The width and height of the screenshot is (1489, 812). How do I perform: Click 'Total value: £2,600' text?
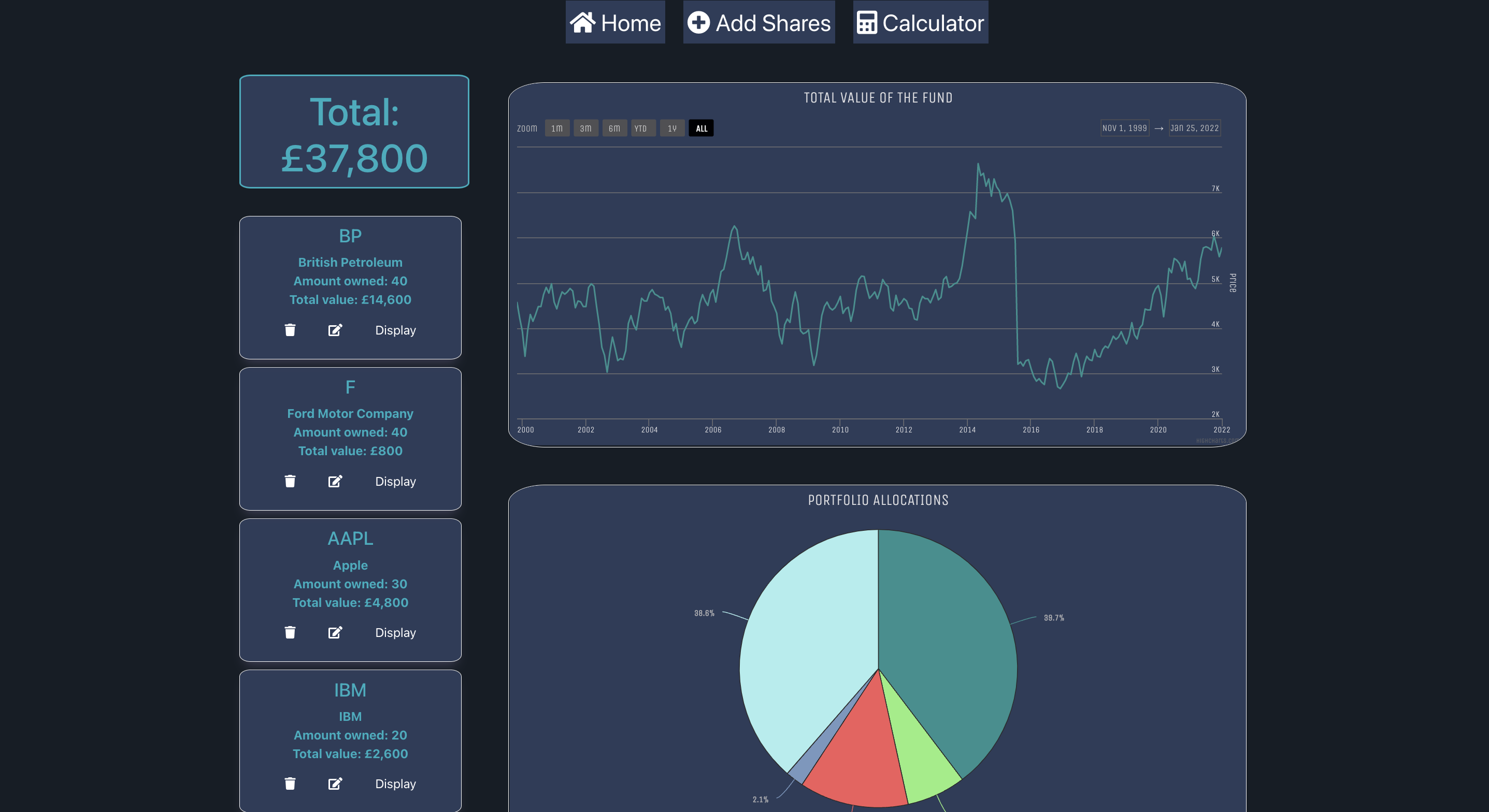pos(350,753)
